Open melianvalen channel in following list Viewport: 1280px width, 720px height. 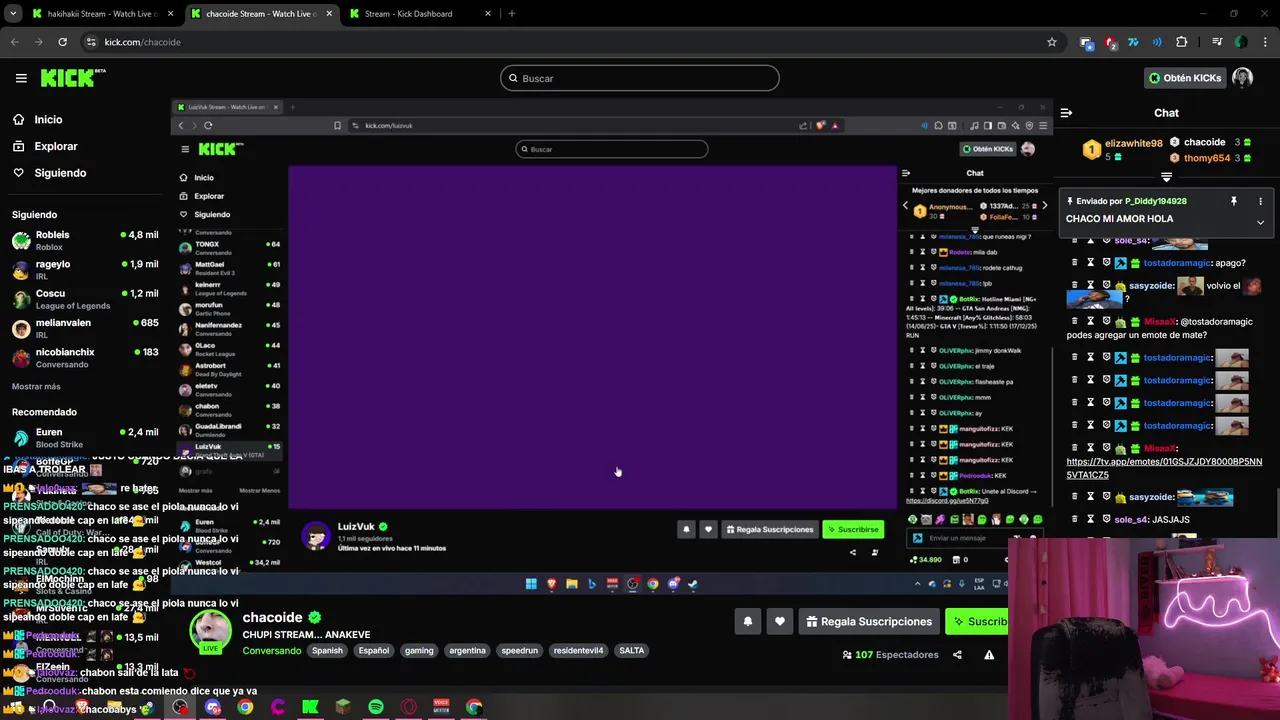(x=85, y=328)
